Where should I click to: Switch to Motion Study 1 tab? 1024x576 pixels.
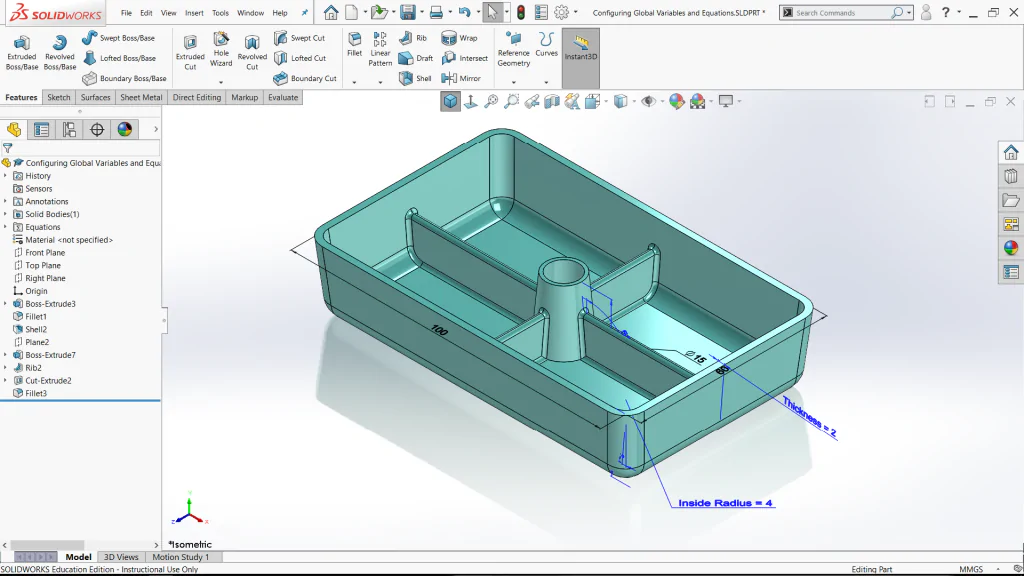[180, 557]
